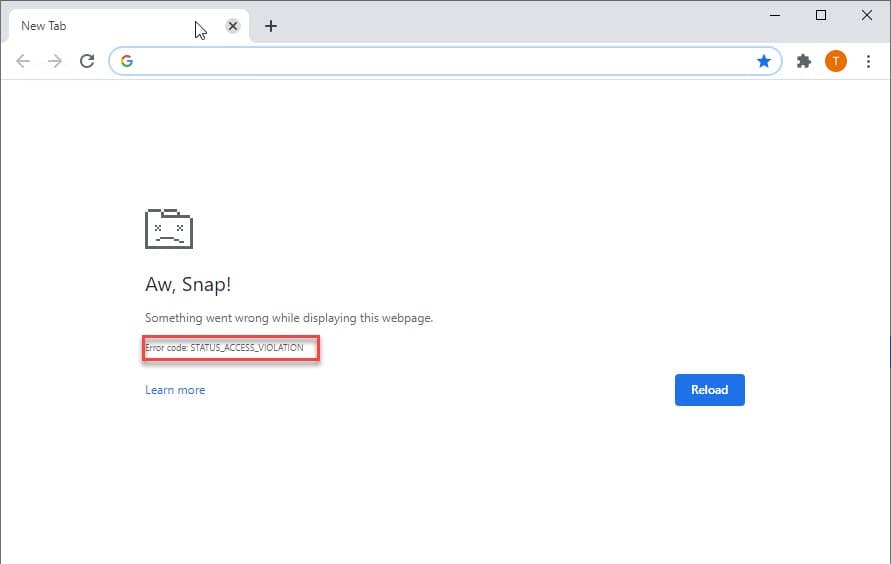Close the New Tab tab
This screenshot has width=891, height=564.
click(233, 26)
